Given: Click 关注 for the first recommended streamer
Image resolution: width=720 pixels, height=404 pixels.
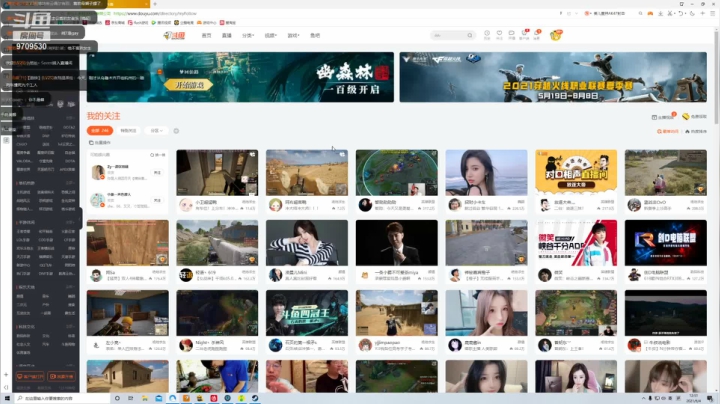Looking at the screenshot, I should pos(158,173).
